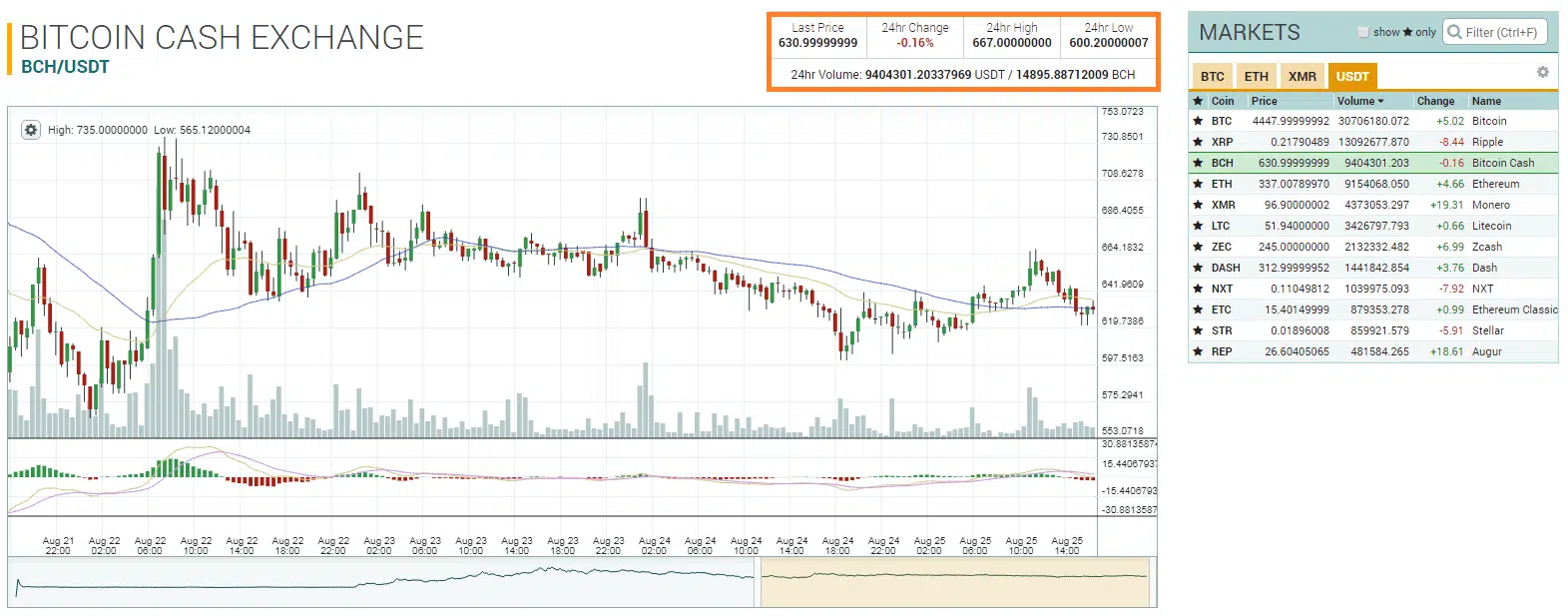Viewport: 1568px width, 616px height.
Task: Click the magnifier icon in filter box
Action: click(x=1454, y=32)
